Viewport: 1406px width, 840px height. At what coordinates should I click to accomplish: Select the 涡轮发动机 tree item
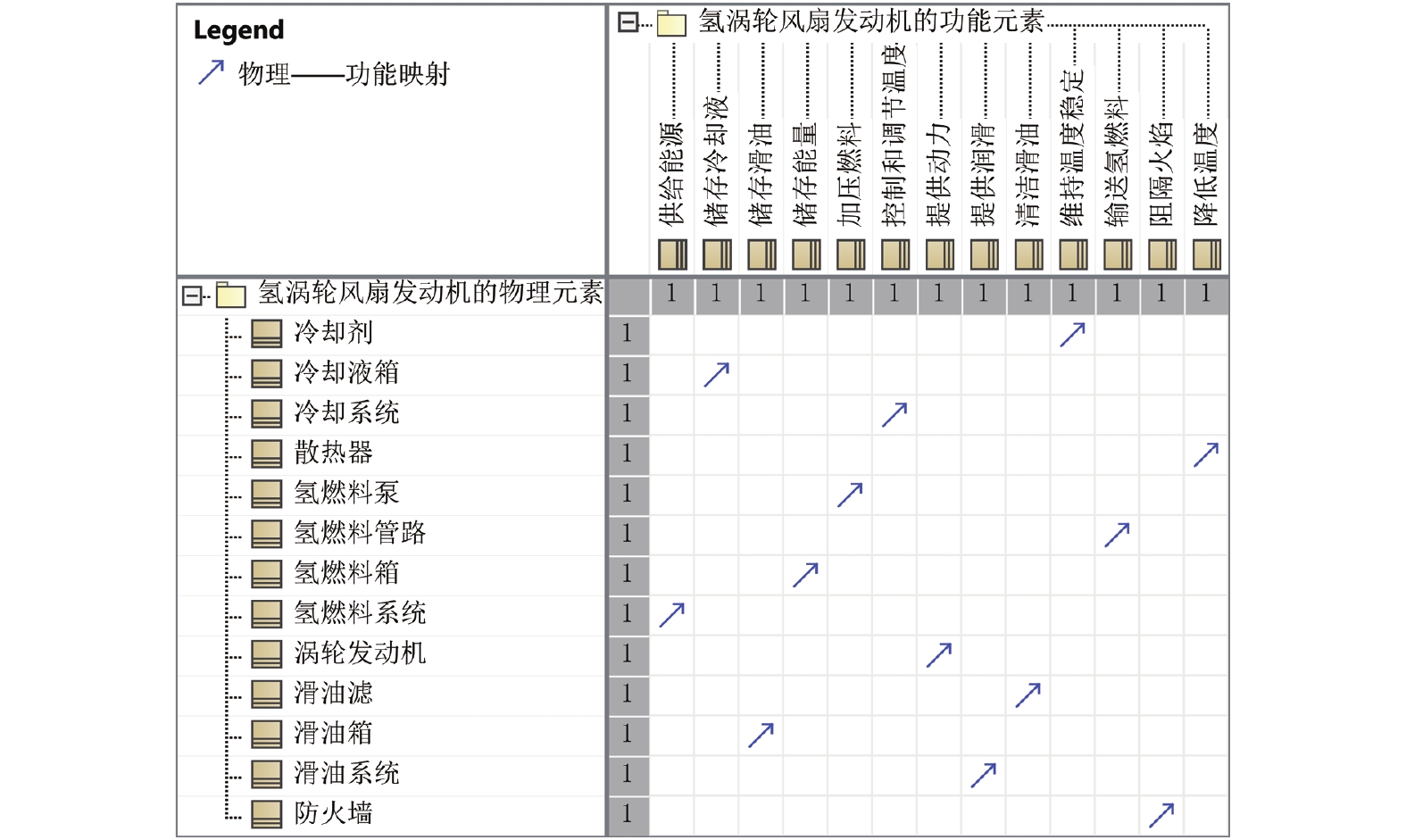point(360,653)
